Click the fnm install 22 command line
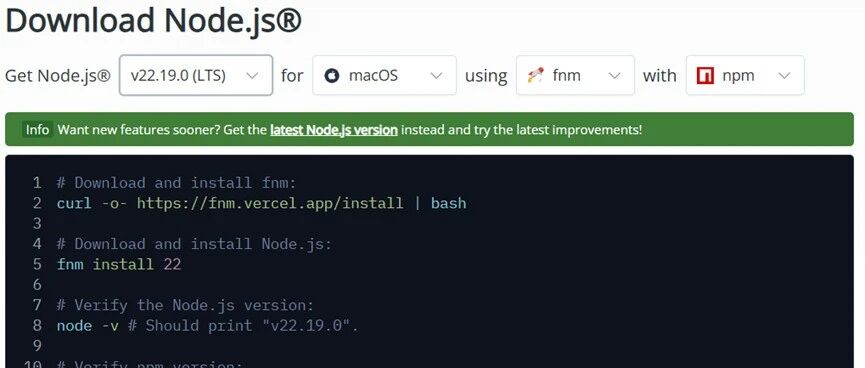The image size is (865, 368). click(x=119, y=264)
